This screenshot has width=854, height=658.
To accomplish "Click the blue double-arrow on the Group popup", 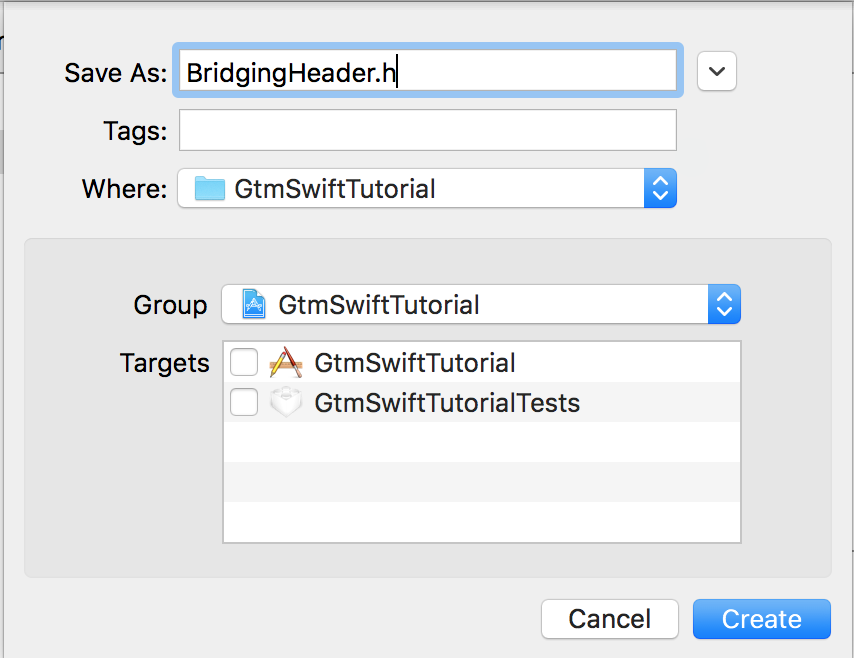I will pos(724,304).
